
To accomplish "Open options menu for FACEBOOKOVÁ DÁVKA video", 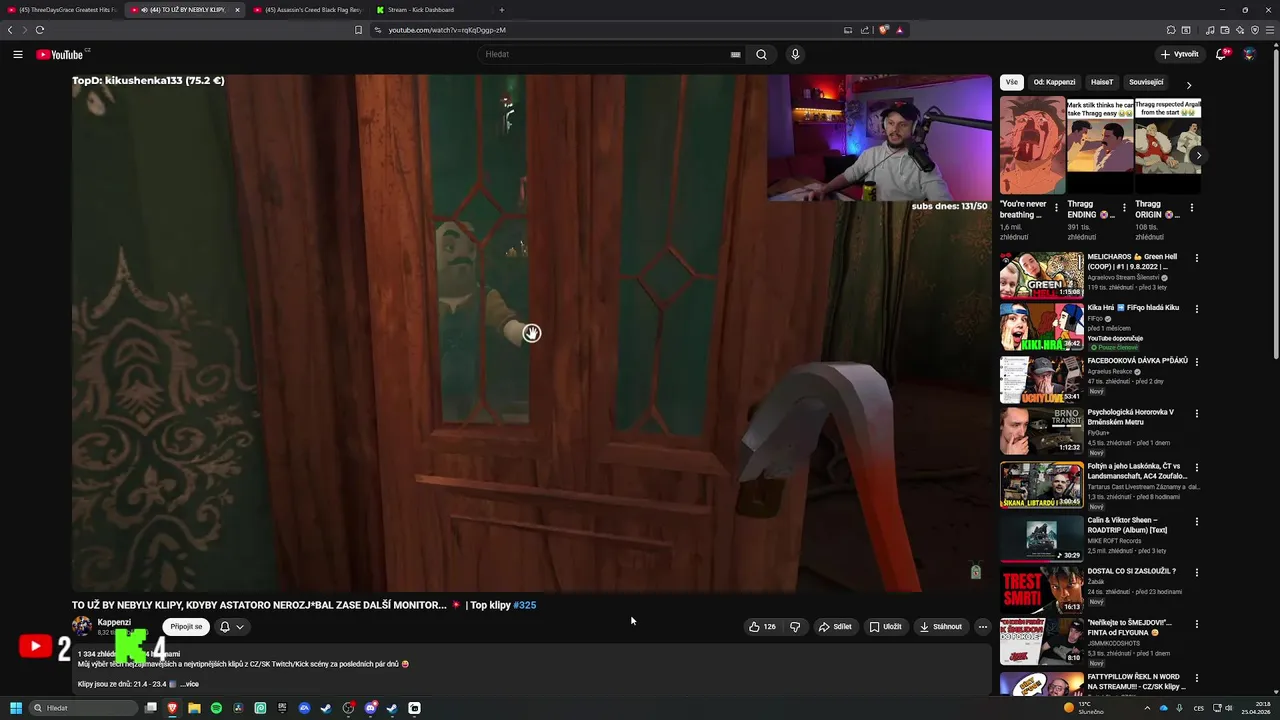I will point(1196,362).
